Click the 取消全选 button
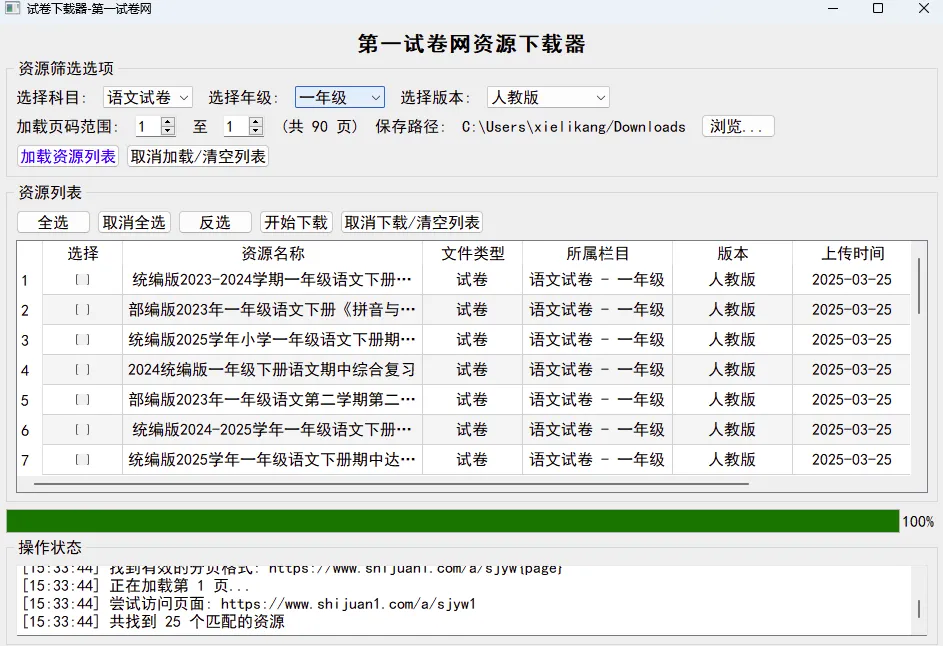Image resolution: width=943 pixels, height=646 pixels. pos(134,223)
